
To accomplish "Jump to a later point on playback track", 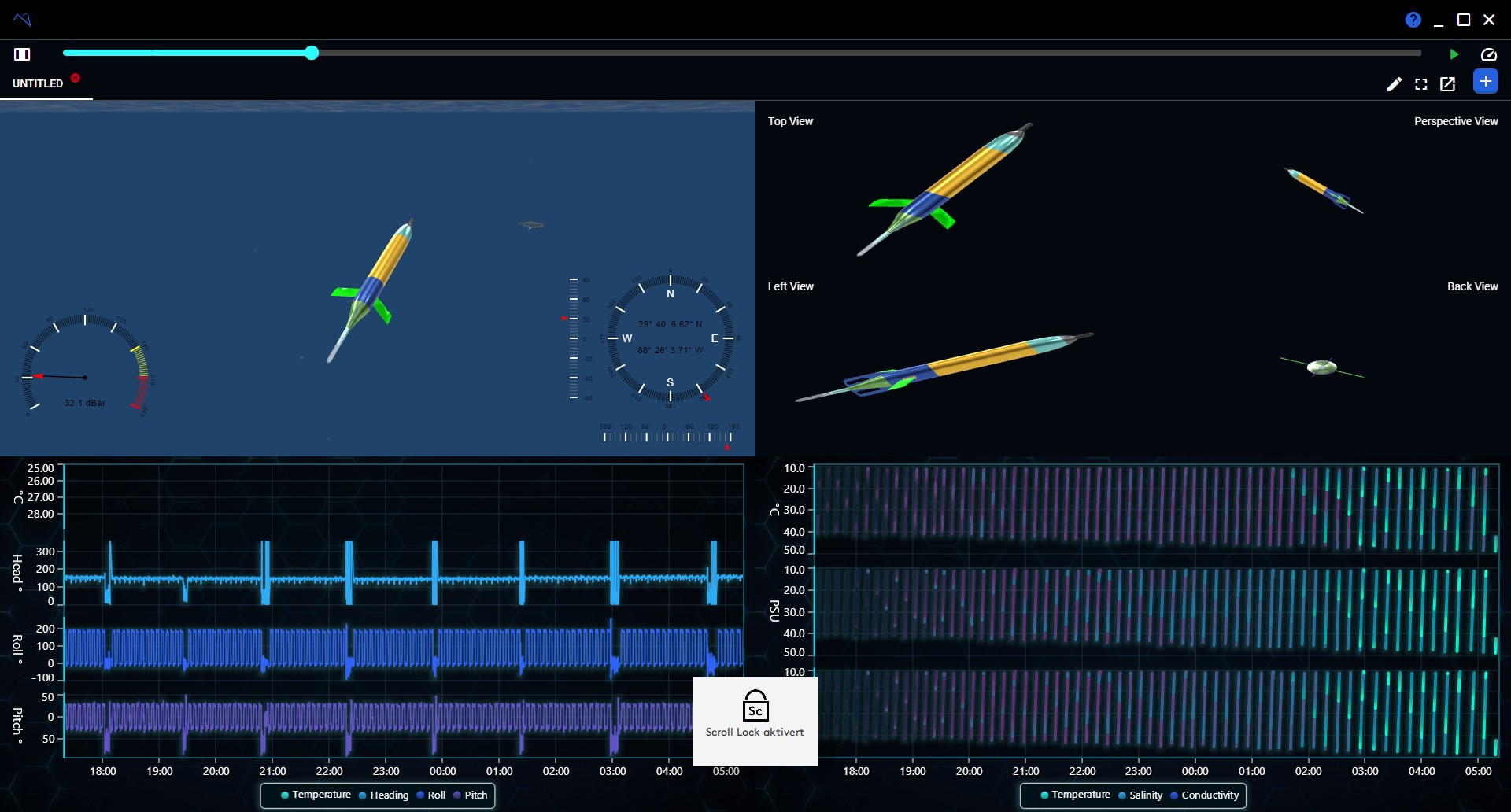I will (x=866, y=53).
